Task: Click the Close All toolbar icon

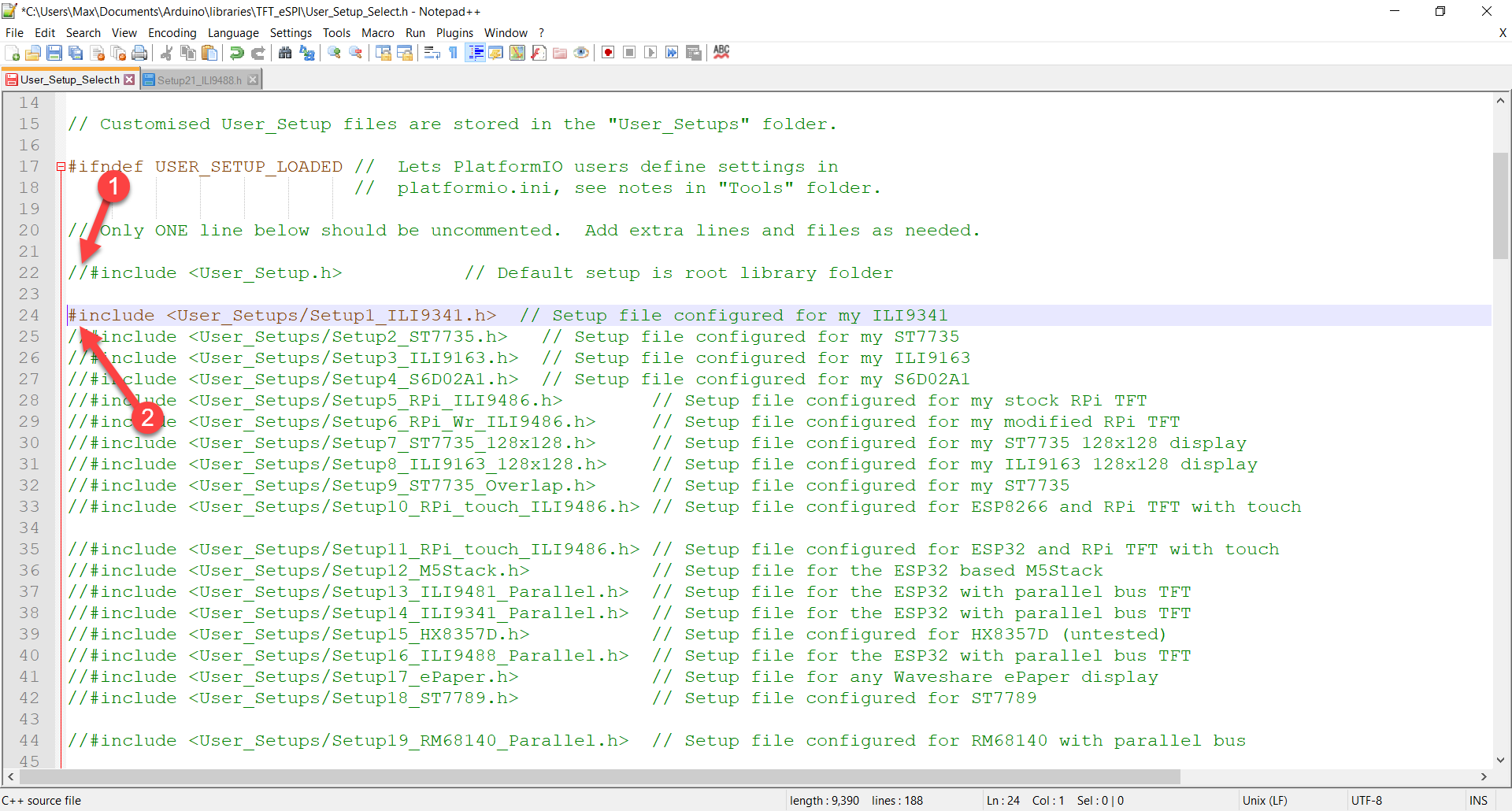Action: click(119, 53)
